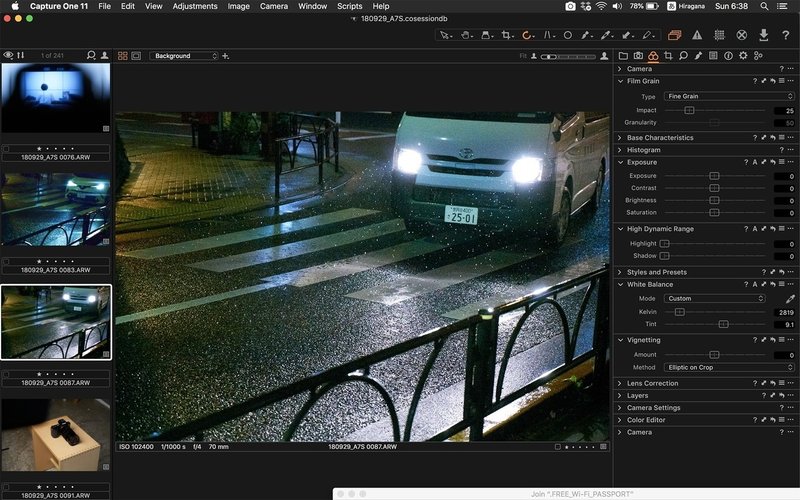
Task: Open the White Balance Mode dropdown
Action: 714,298
